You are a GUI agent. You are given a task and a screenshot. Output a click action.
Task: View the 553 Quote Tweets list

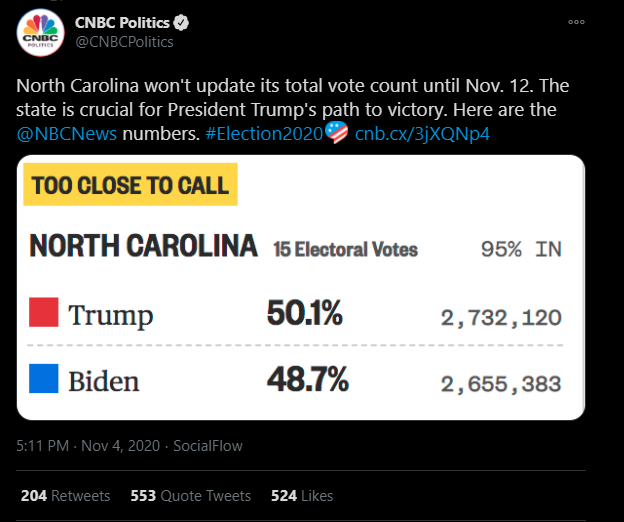point(190,495)
